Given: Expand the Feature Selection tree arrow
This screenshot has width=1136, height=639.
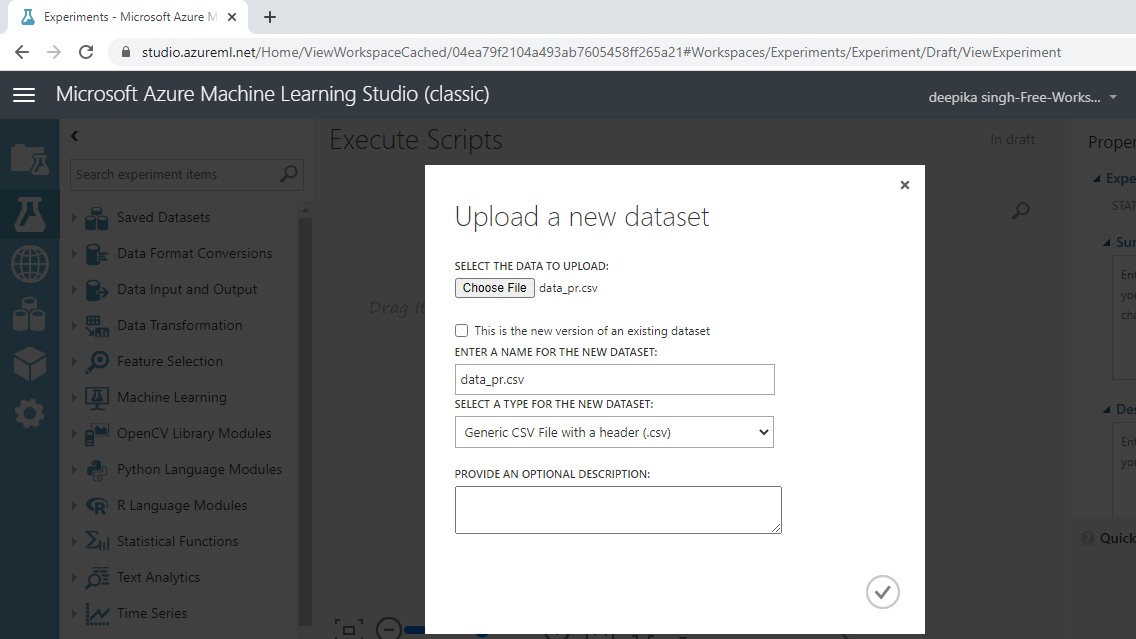Looking at the screenshot, I should pos(74,361).
